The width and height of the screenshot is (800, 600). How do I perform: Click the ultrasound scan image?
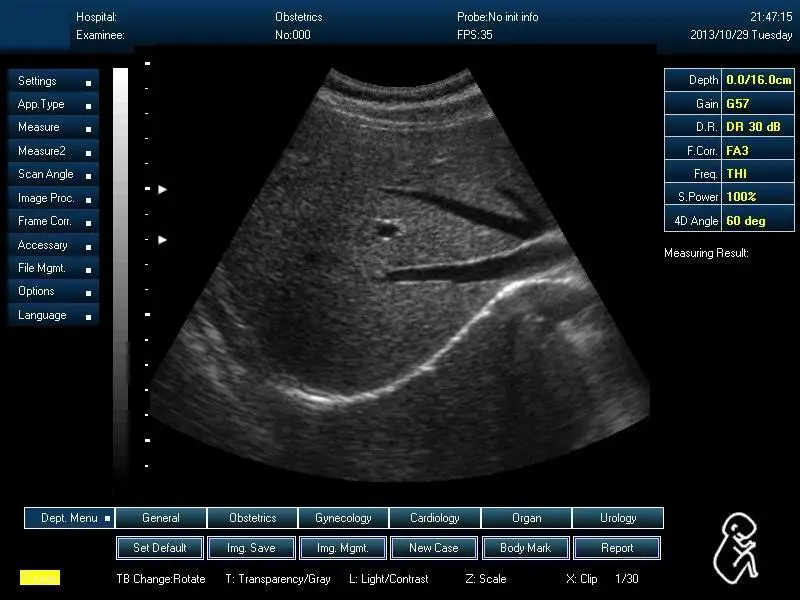[399, 276]
